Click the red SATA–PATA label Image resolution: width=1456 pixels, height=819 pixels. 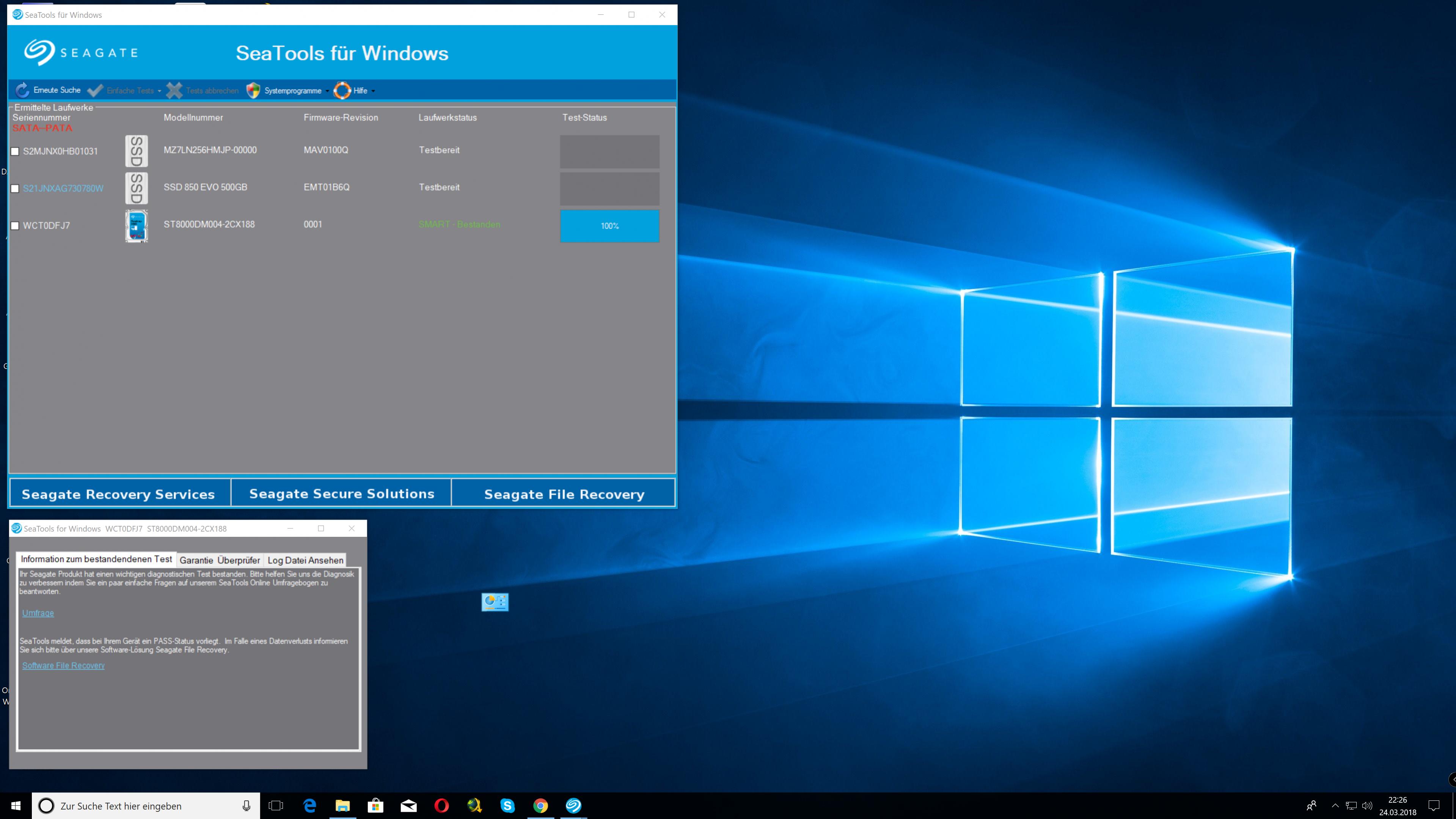tap(42, 128)
